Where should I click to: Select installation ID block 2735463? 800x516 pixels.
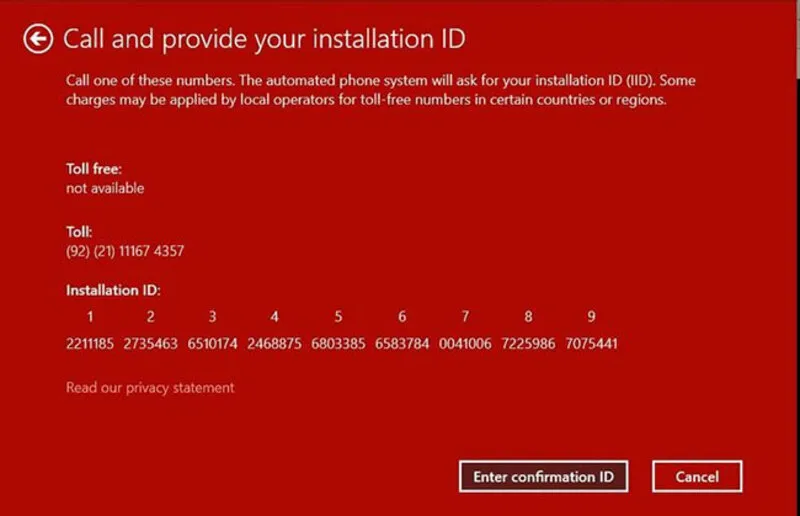pyautogui.click(x=151, y=343)
